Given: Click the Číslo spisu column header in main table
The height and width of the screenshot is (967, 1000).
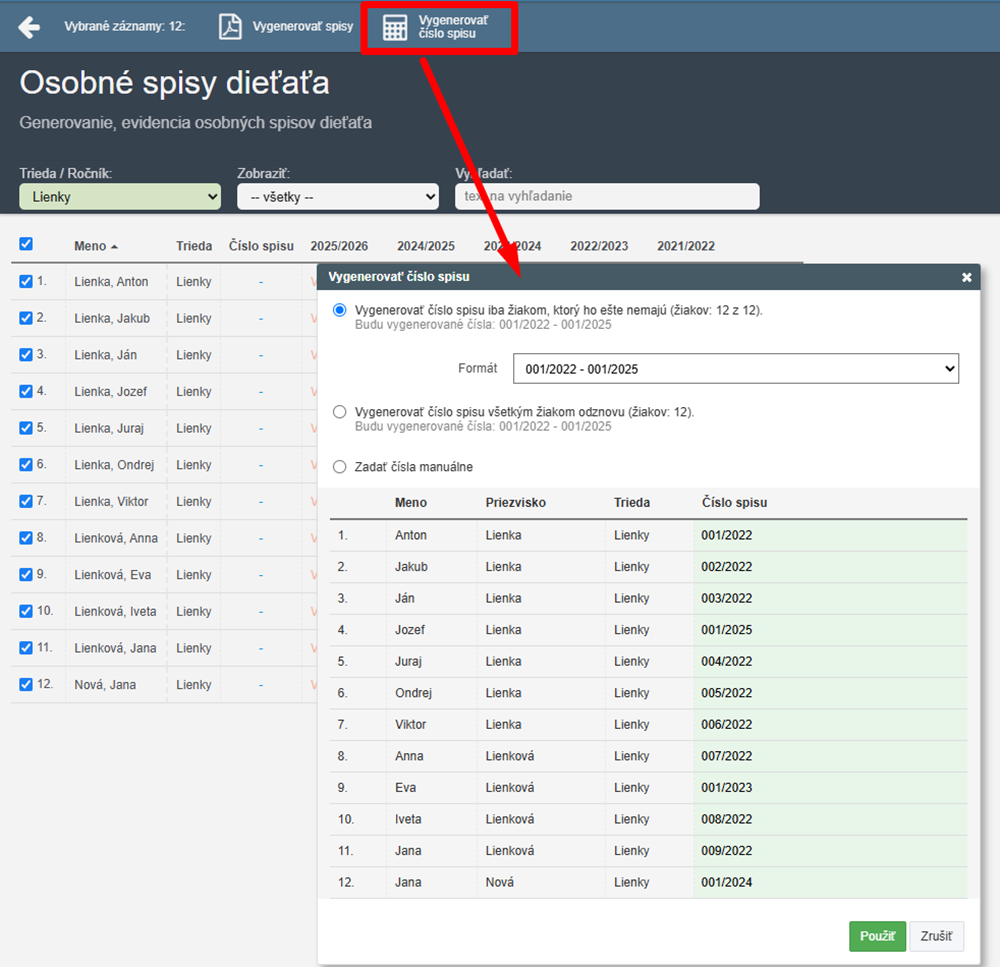Looking at the screenshot, I should (261, 246).
